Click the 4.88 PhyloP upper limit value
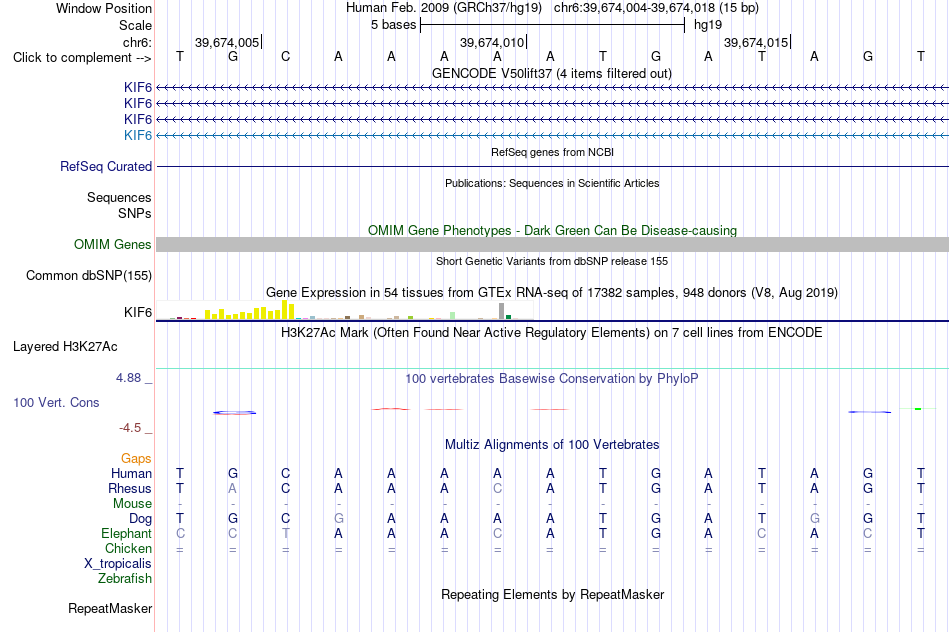The image size is (950, 632). tap(128, 378)
